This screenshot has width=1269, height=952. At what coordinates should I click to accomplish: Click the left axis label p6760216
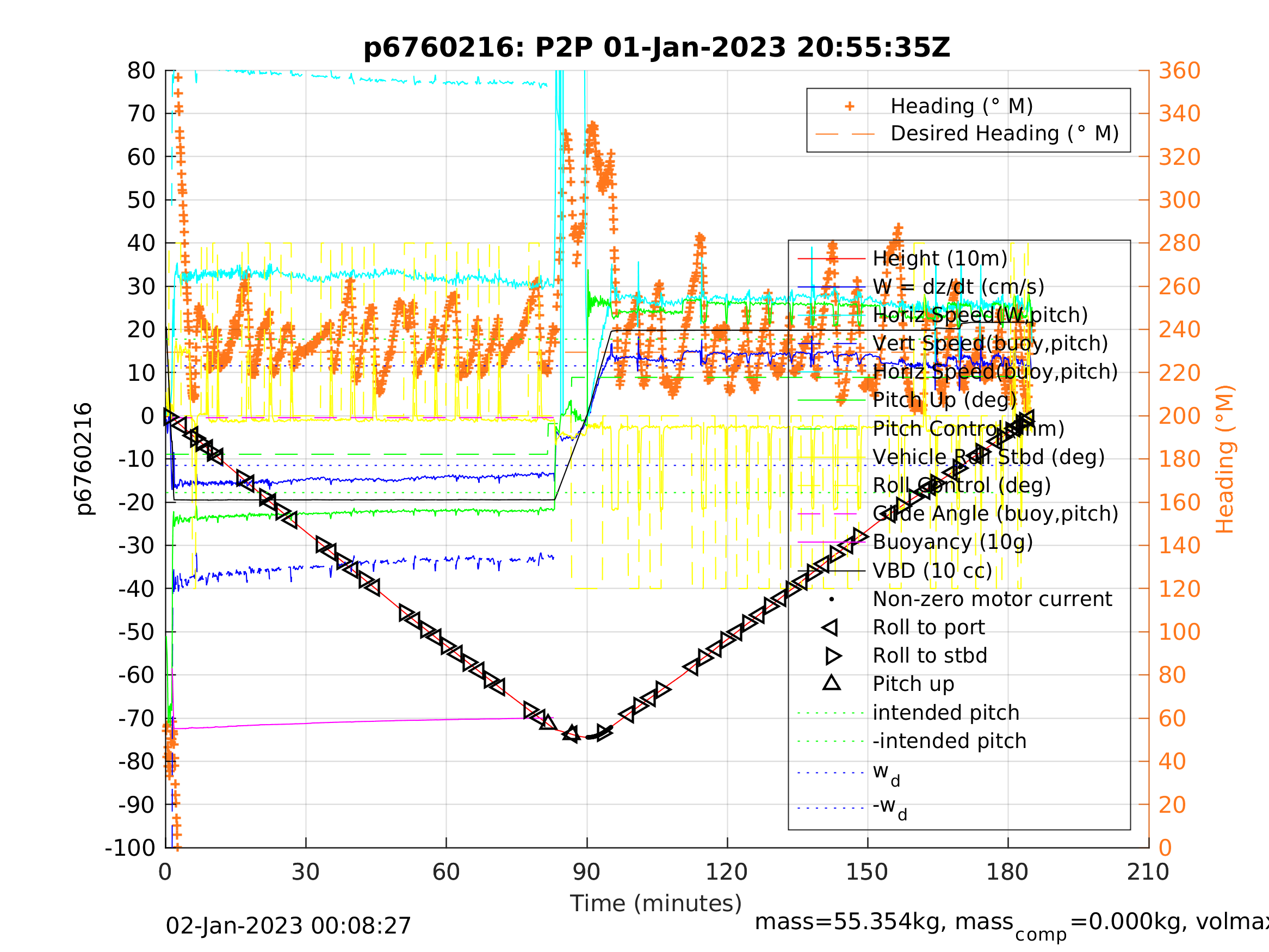84,459
